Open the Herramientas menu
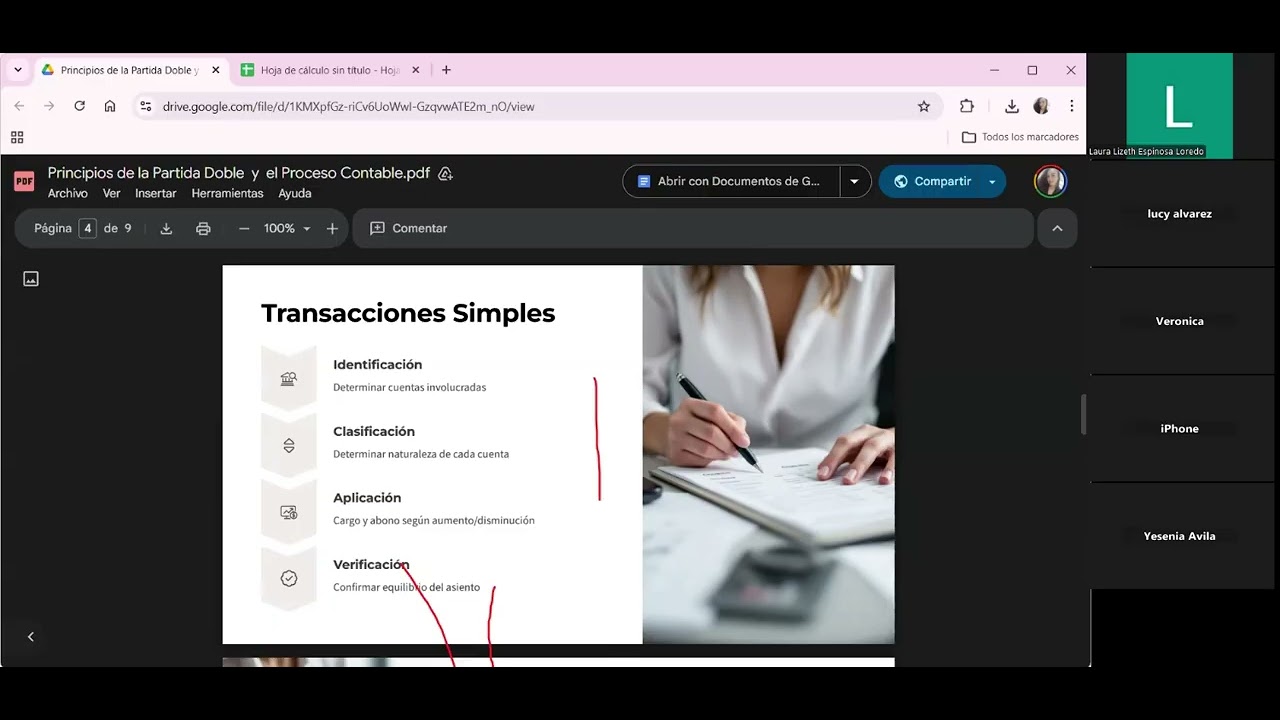 pos(227,193)
